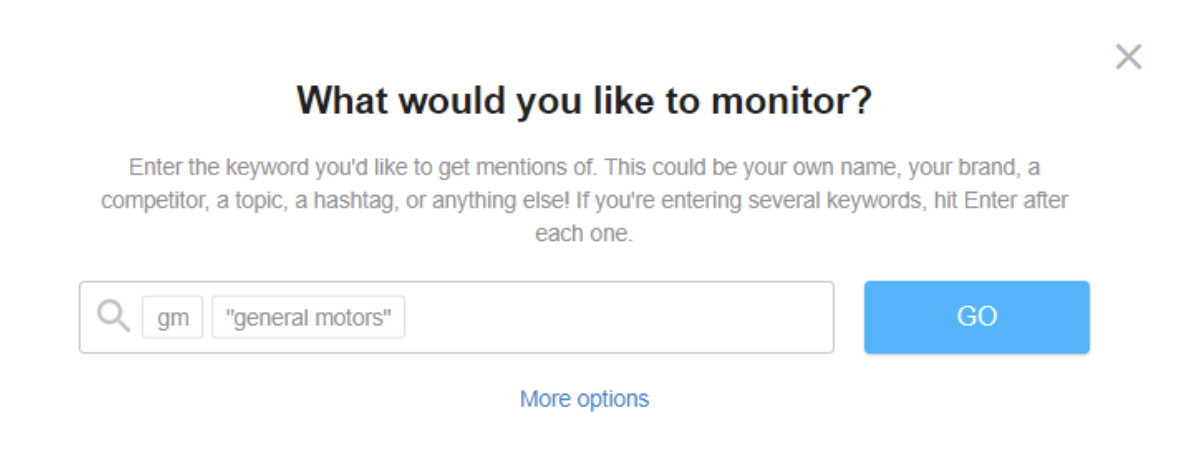Viewport: 1200px width, 476px height.
Task: Close the monitor dialog with the X
Action: click(1128, 57)
